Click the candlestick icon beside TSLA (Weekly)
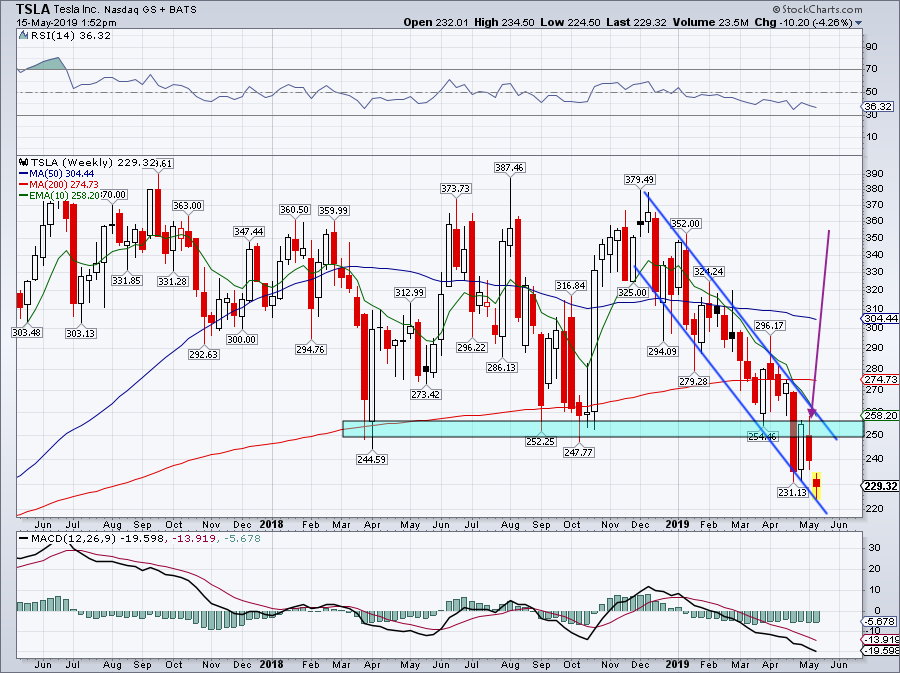900x673 pixels. click(x=24, y=162)
